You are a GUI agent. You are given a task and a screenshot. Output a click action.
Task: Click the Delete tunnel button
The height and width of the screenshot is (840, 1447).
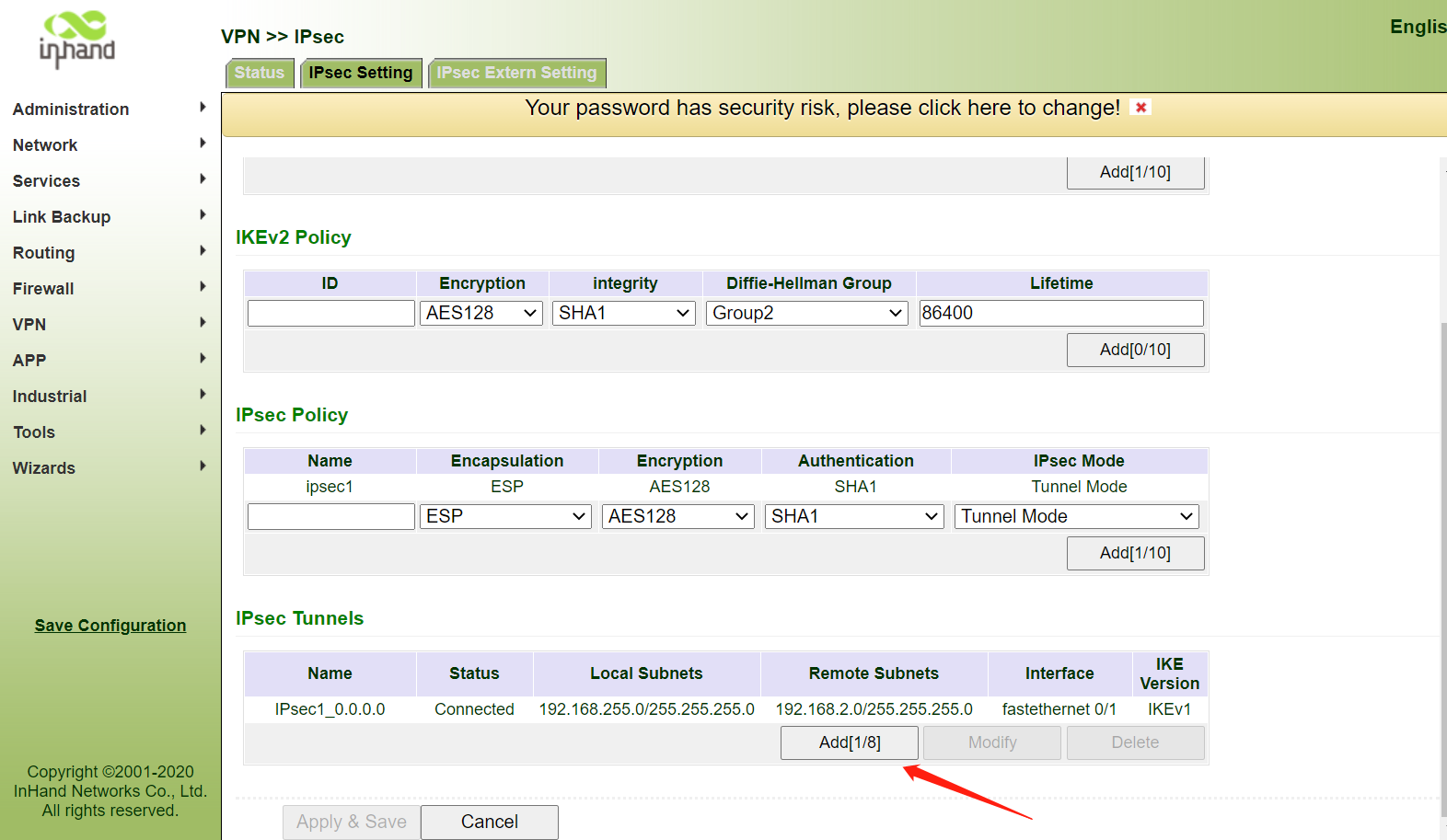1135,742
